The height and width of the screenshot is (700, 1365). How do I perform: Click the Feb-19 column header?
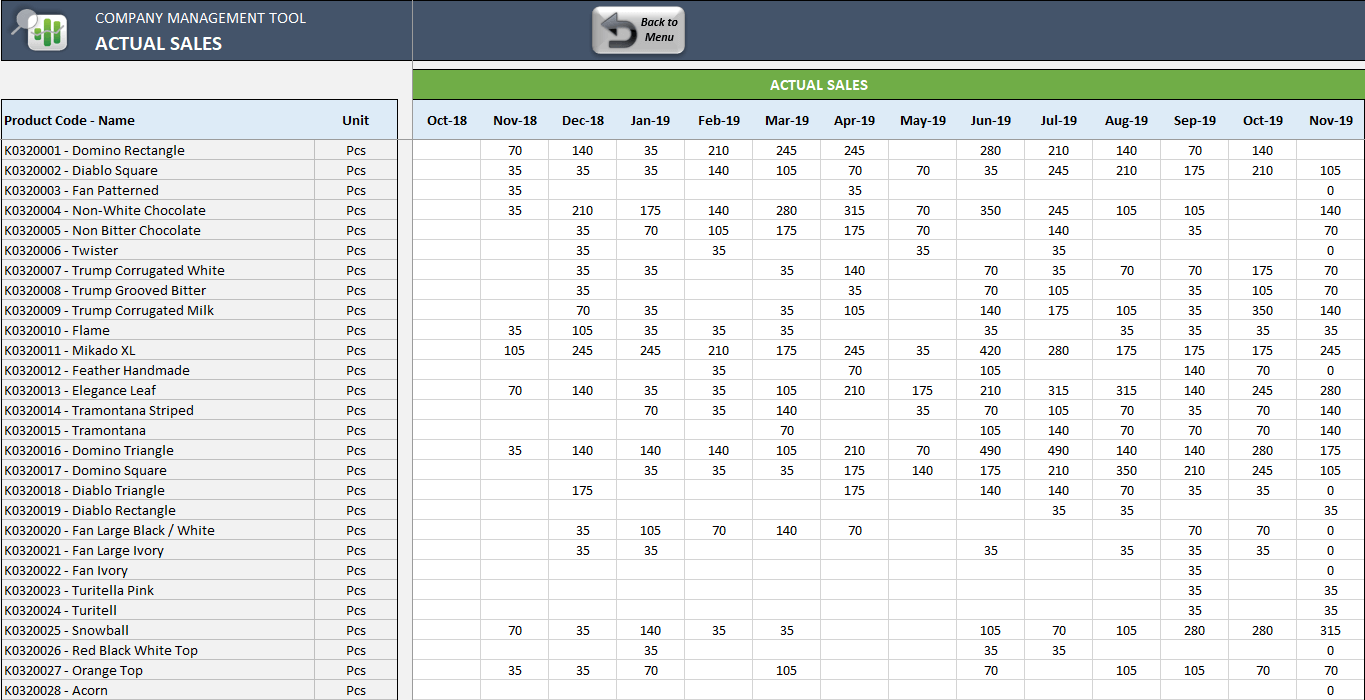click(719, 120)
